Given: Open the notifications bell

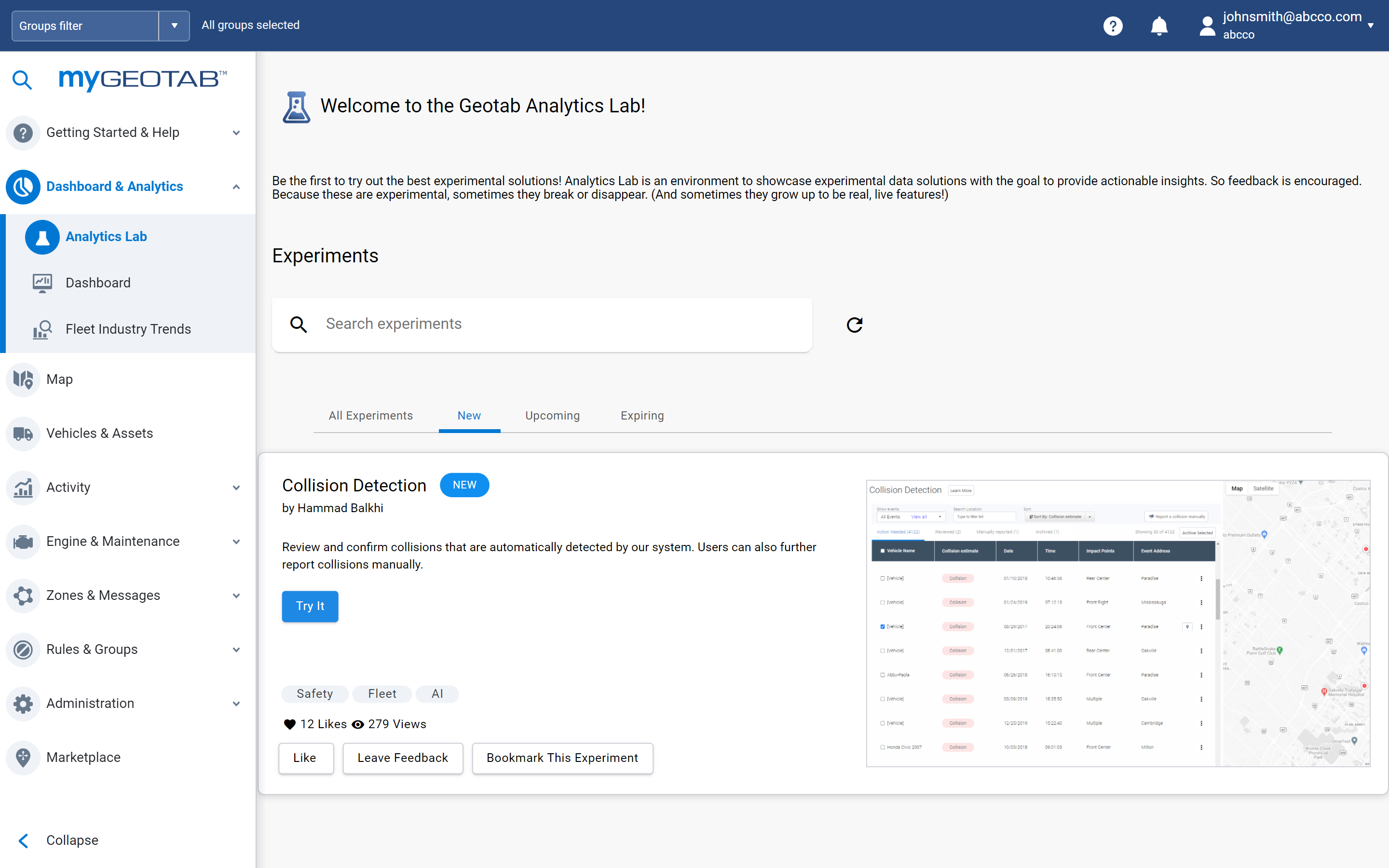Looking at the screenshot, I should pyautogui.click(x=1159, y=26).
